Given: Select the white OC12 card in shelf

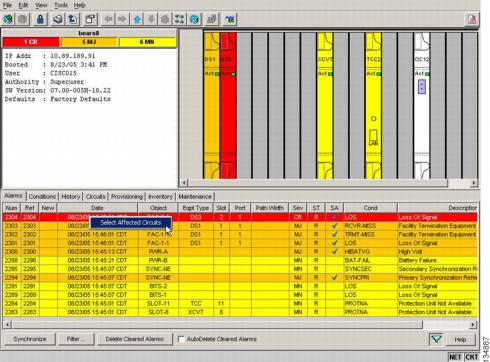Looking at the screenshot, I should (x=422, y=105).
